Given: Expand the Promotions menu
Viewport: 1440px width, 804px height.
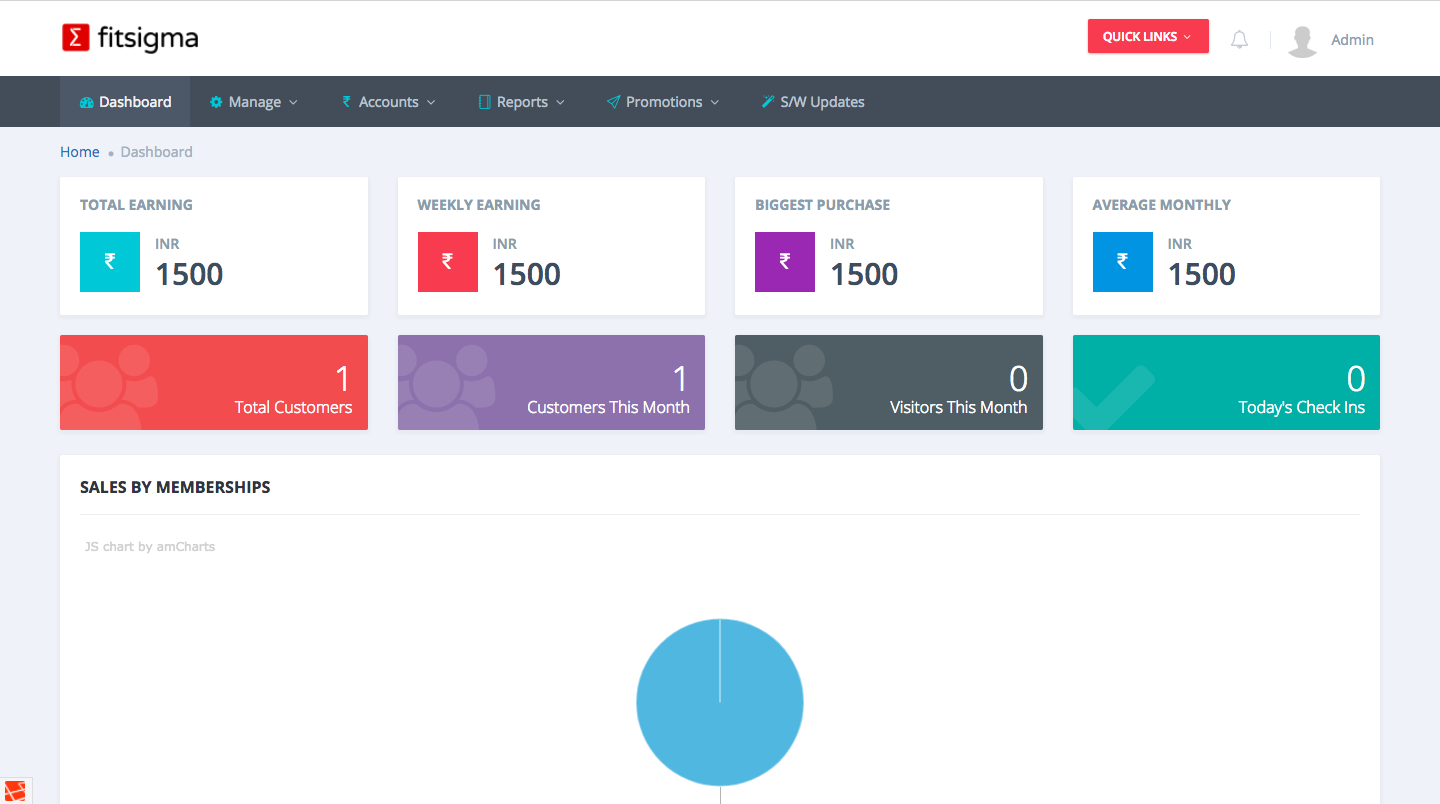Looking at the screenshot, I should pos(663,102).
